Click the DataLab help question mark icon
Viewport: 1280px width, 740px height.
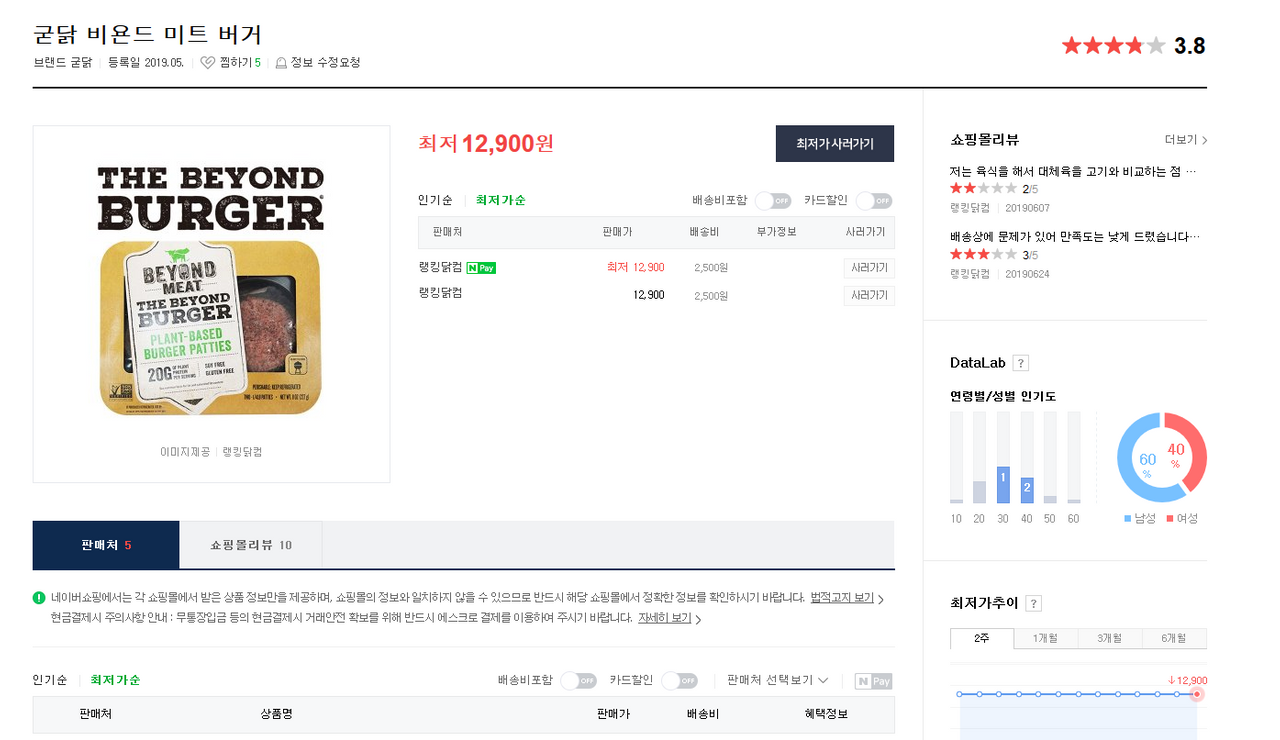point(1020,363)
